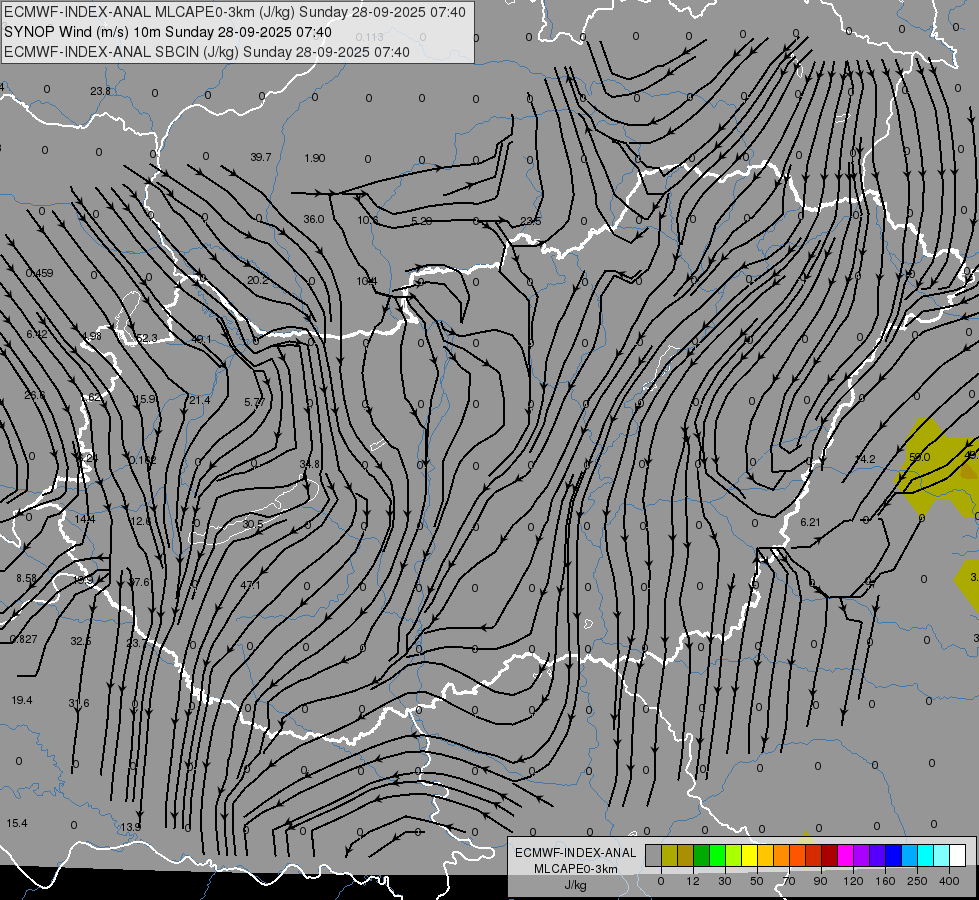Click the map value 0.827
This screenshot has width=979, height=900.
pos(24,639)
